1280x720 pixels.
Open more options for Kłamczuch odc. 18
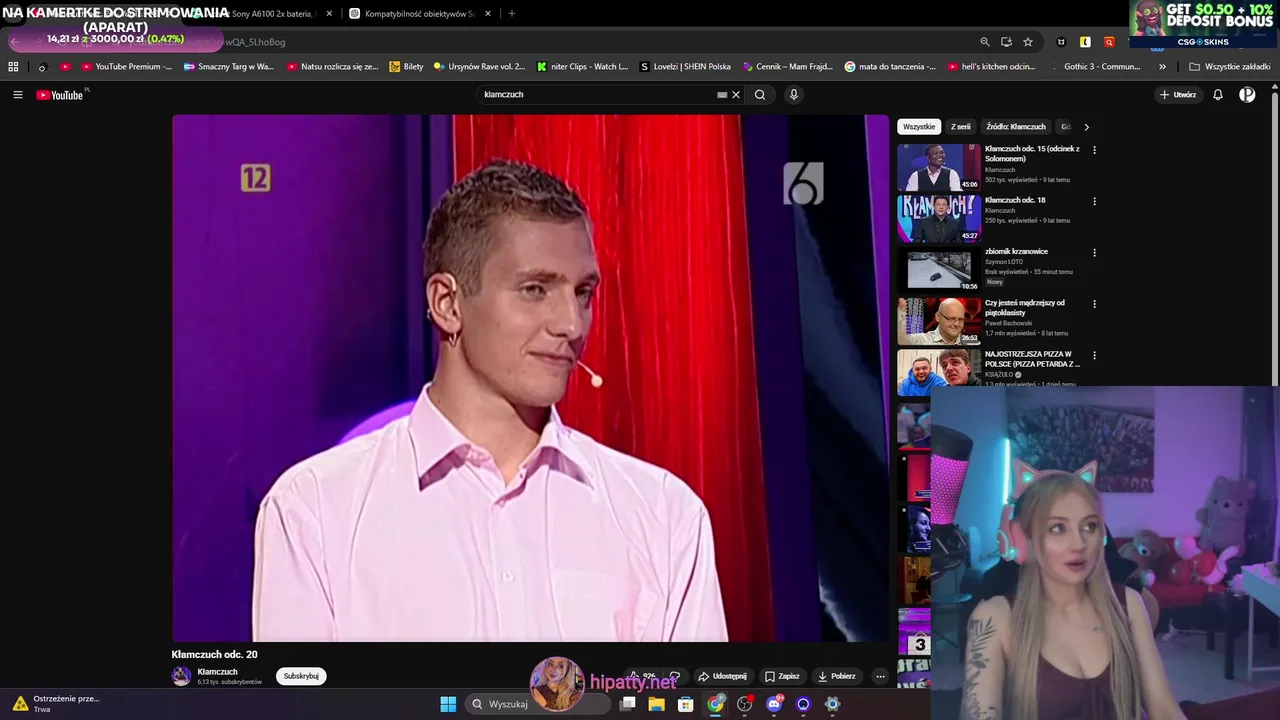[1094, 201]
